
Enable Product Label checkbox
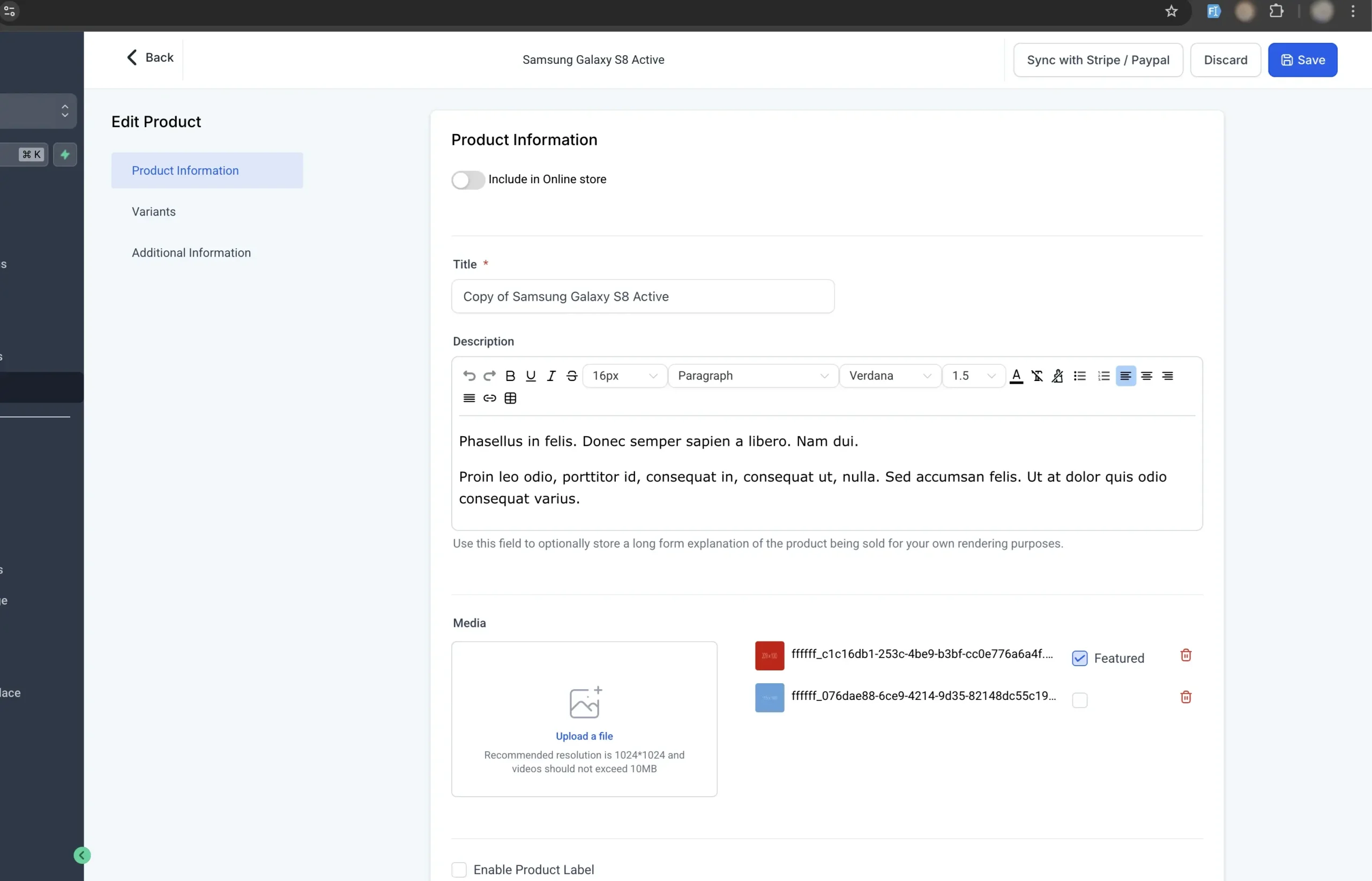(x=459, y=870)
